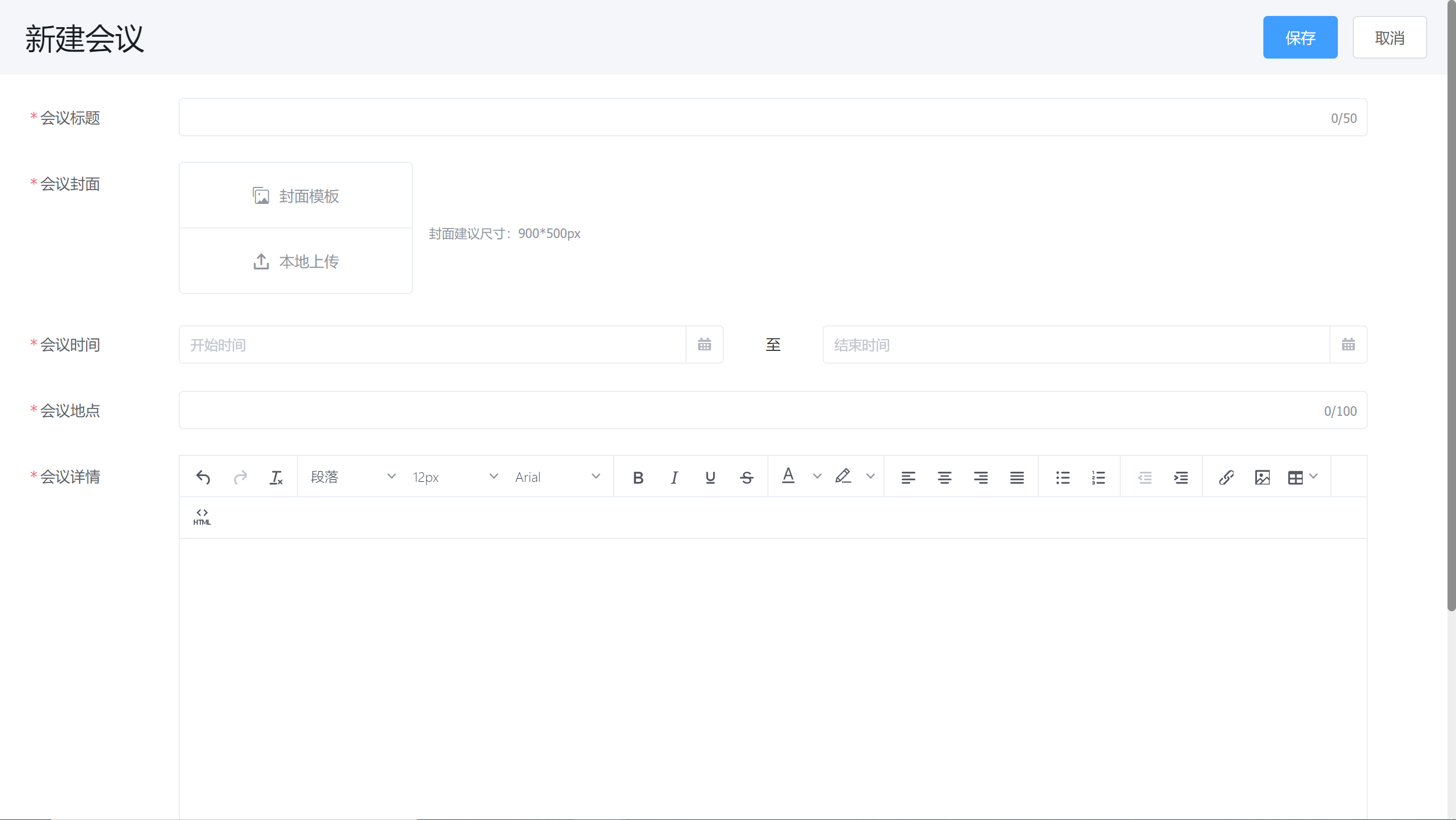Decrease indent of paragraph
Image resolution: width=1456 pixels, height=820 pixels.
[x=1145, y=477]
